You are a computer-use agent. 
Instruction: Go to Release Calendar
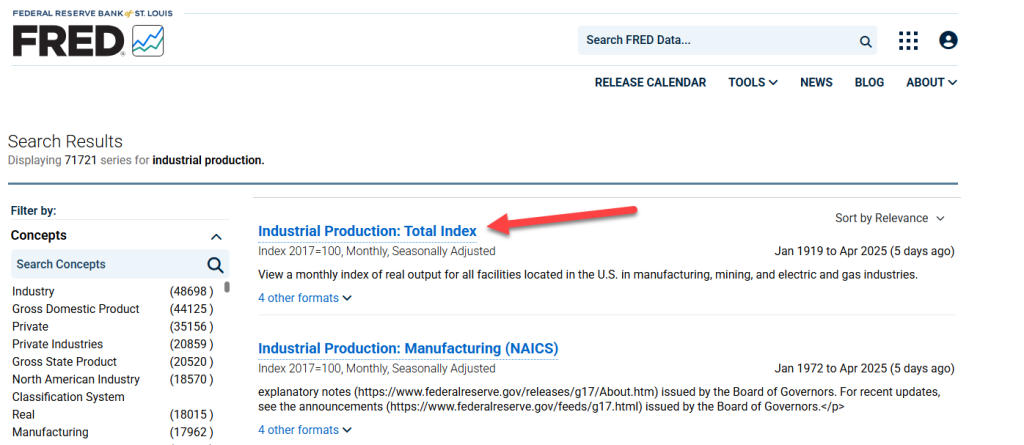pos(650,82)
